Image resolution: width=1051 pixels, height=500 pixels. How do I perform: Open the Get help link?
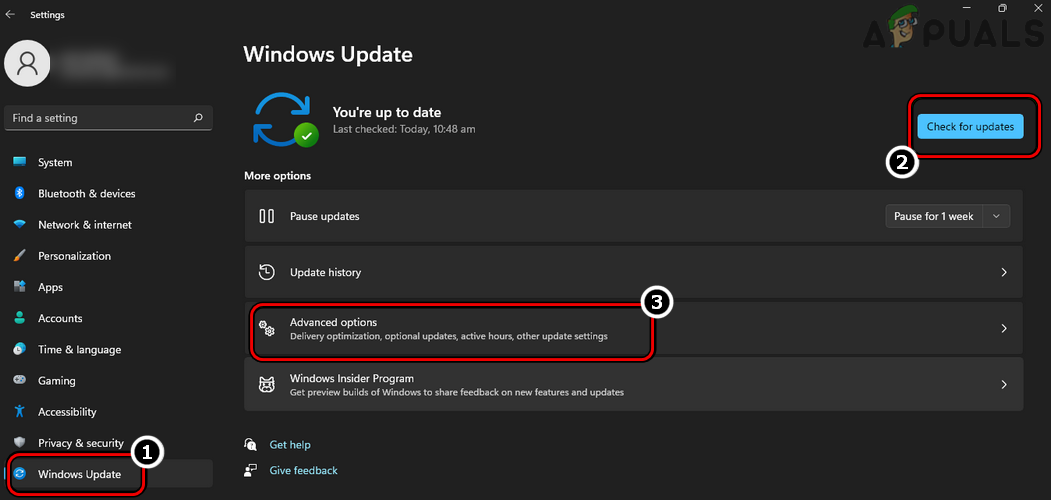tap(290, 445)
